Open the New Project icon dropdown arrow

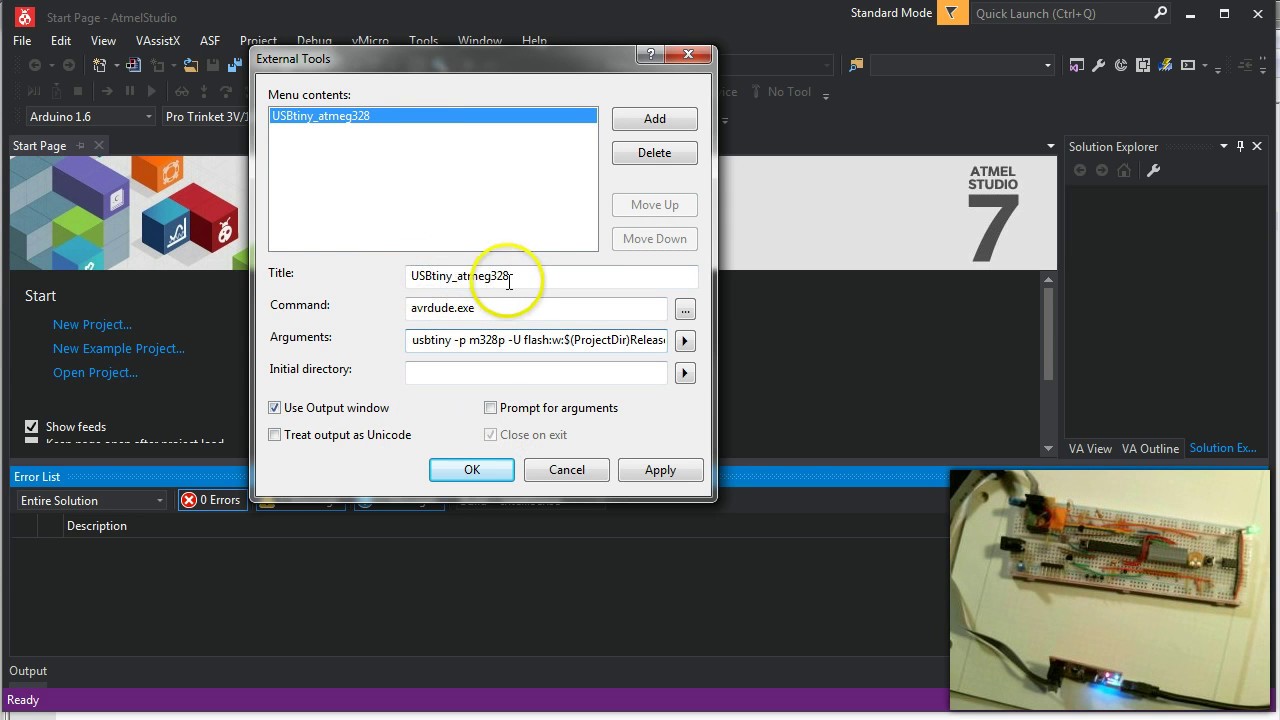click(116, 65)
